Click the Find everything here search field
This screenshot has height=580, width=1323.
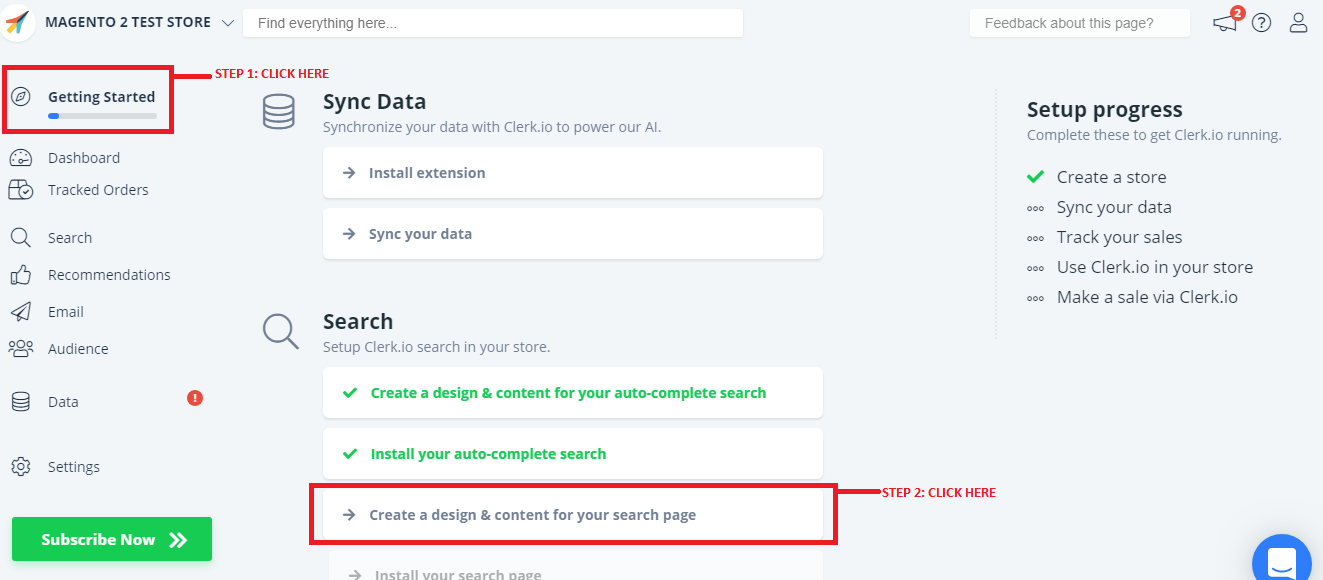click(492, 23)
